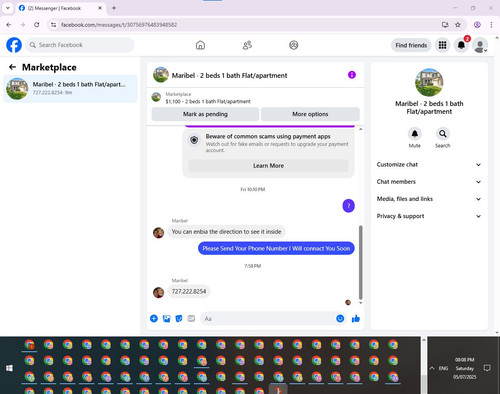The width and height of the screenshot is (500, 394).
Task: Click the 727.222.8254 message bubble
Action: pyautogui.click(x=189, y=291)
